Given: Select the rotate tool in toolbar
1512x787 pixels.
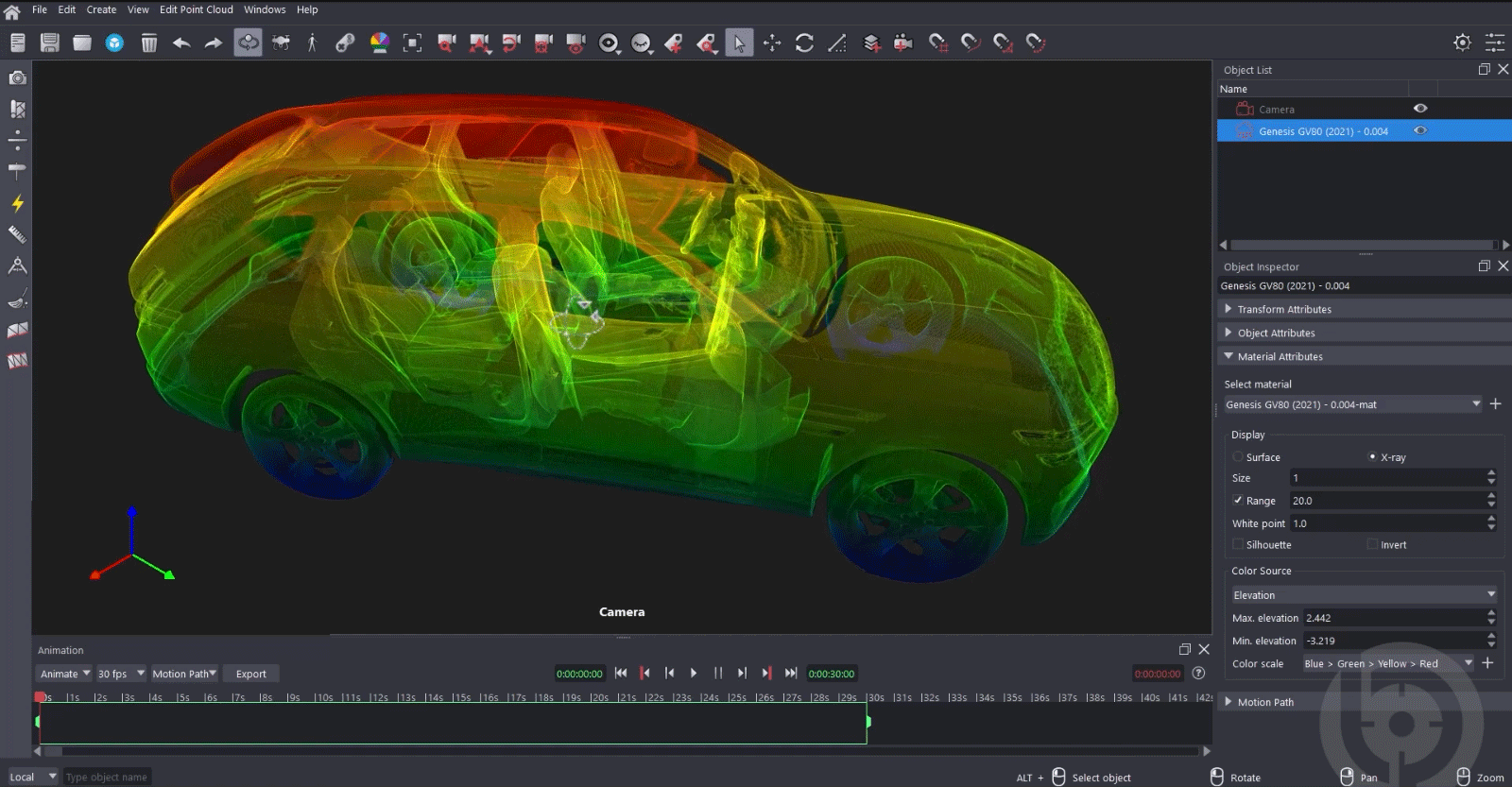Looking at the screenshot, I should [x=804, y=43].
